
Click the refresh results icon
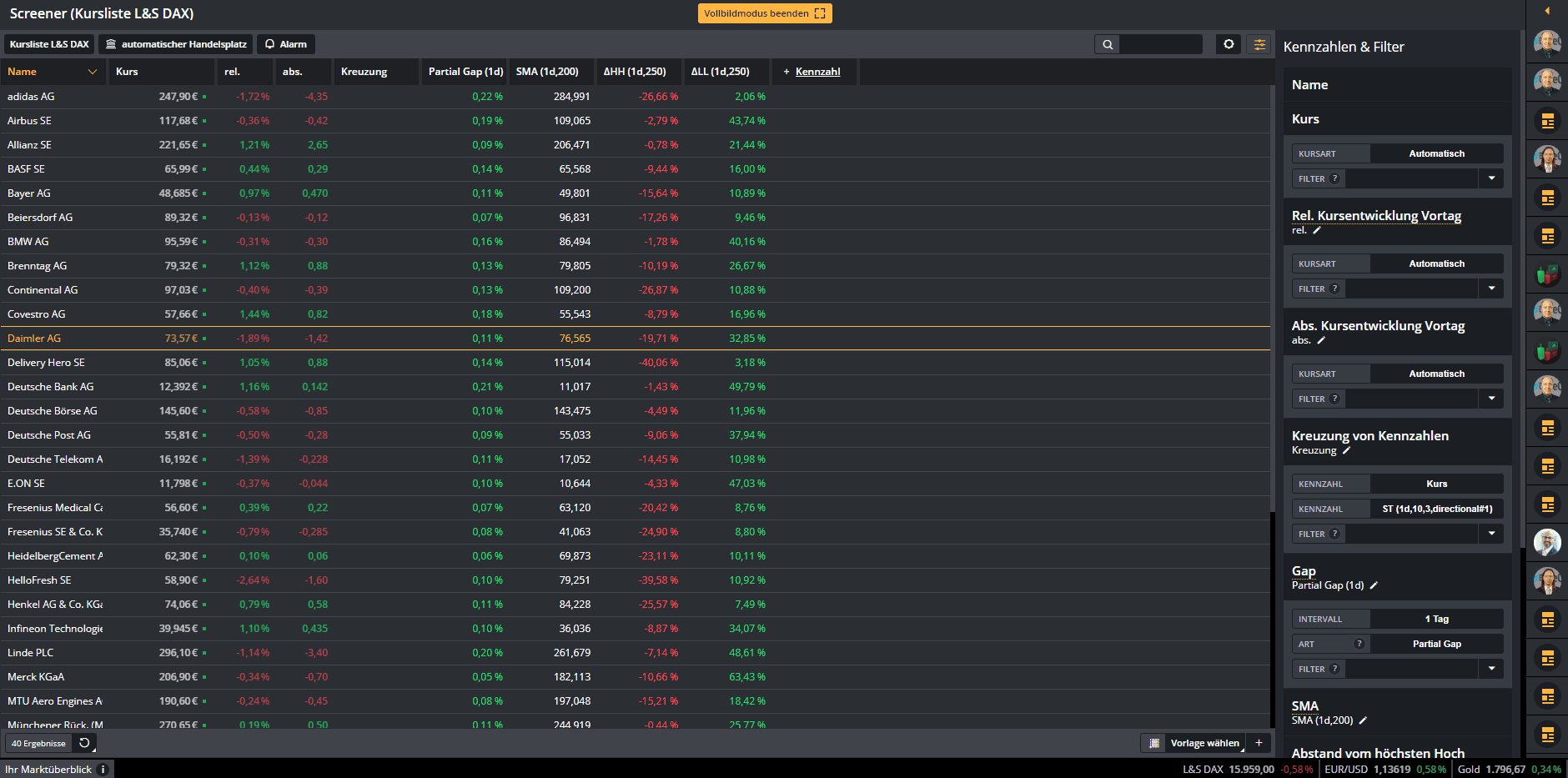(x=84, y=743)
